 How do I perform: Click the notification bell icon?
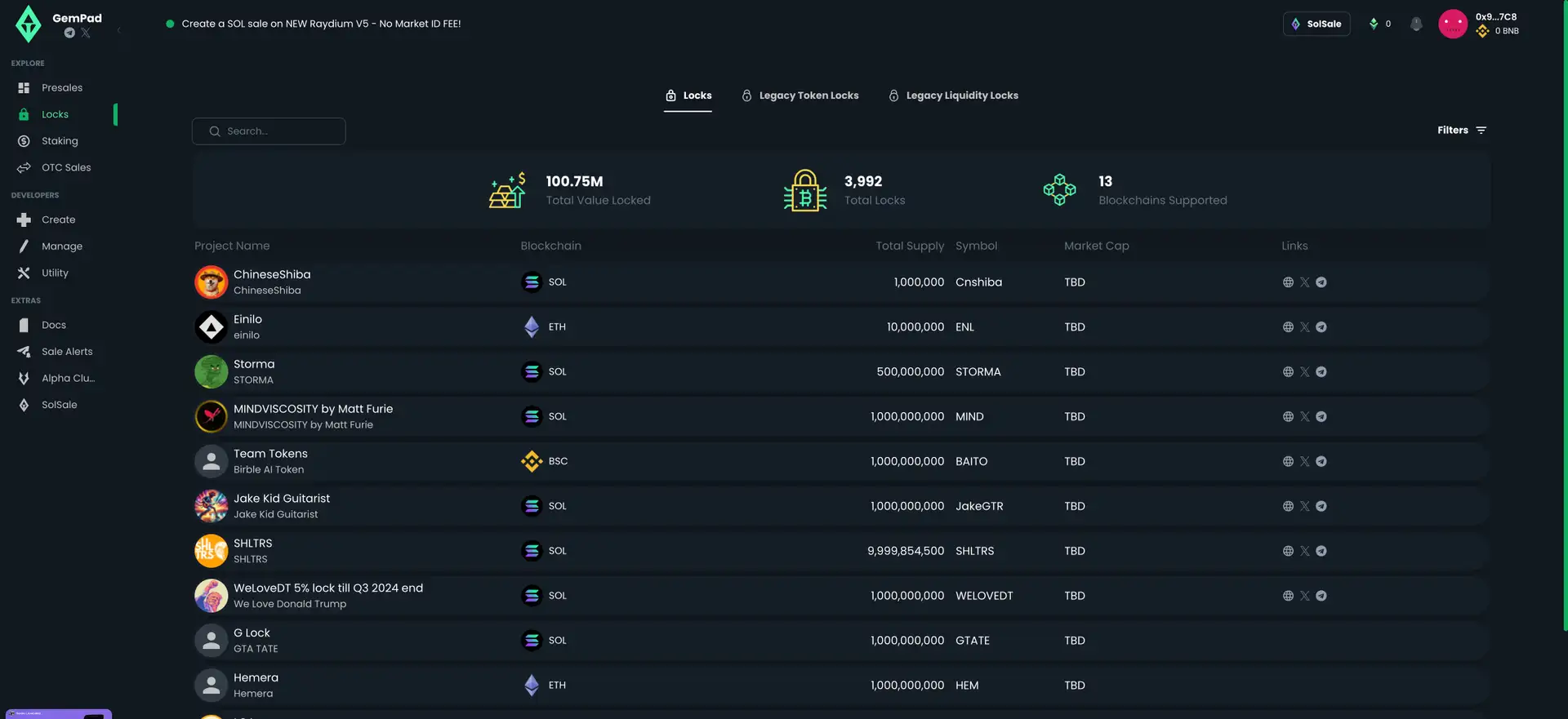tap(1416, 24)
